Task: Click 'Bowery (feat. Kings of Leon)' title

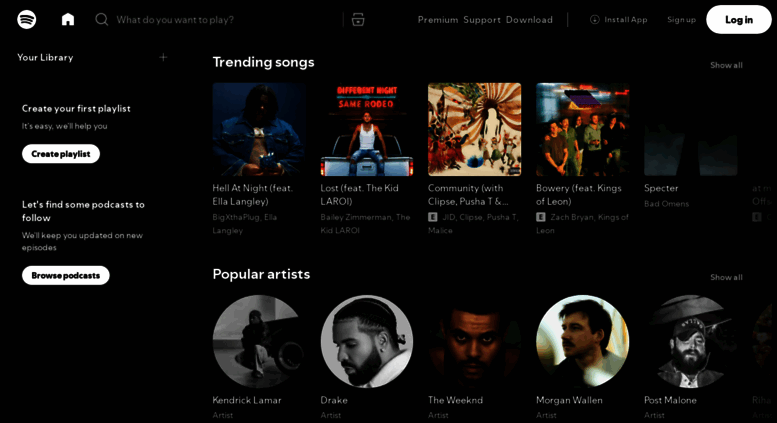Action: [579, 195]
